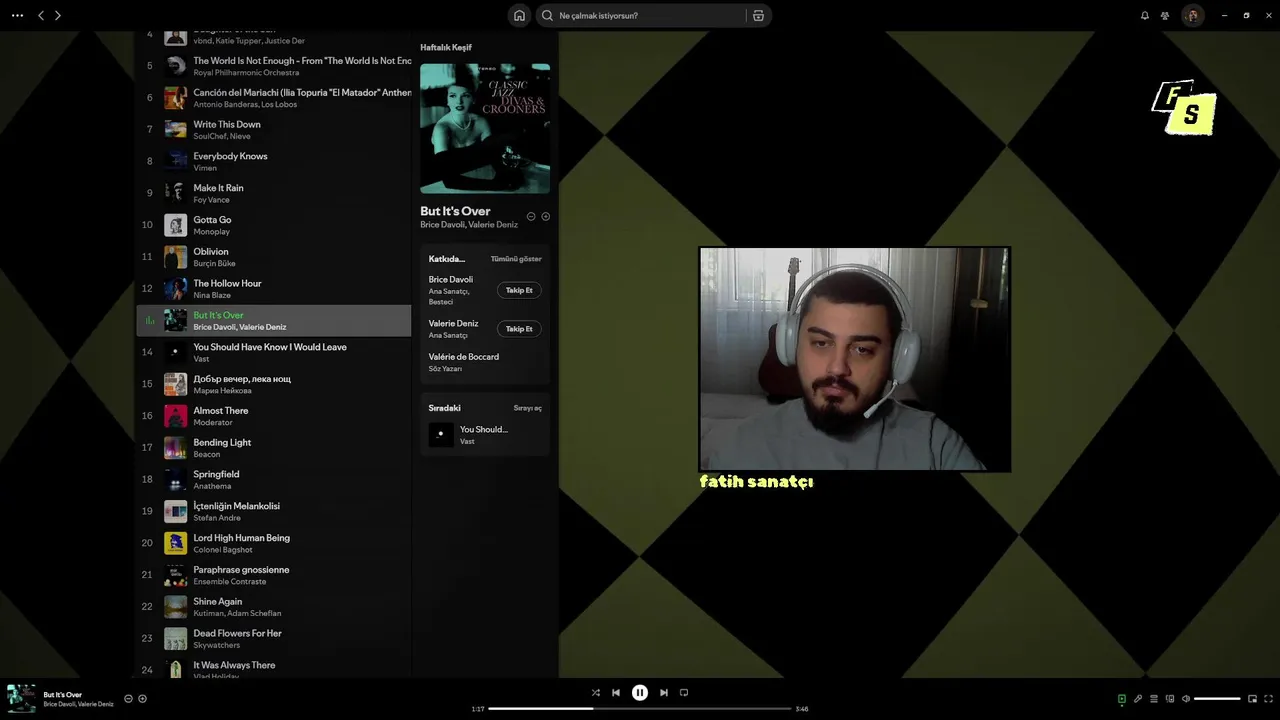This screenshot has width=1280, height=720.
Task: Click Canción del Mariachi track title
Action: tap(302, 93)
